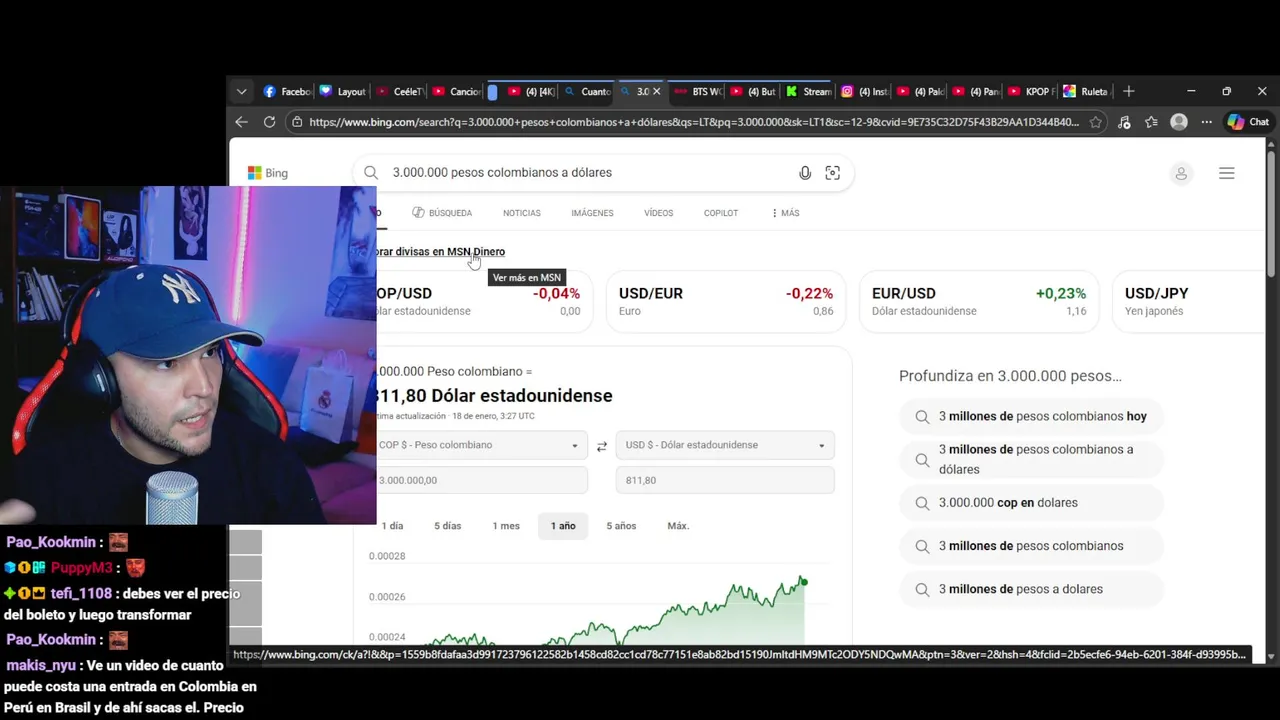Open the Noticias results tab
The height and width of the screenshot is (720, 1280).
coord(522,213)
